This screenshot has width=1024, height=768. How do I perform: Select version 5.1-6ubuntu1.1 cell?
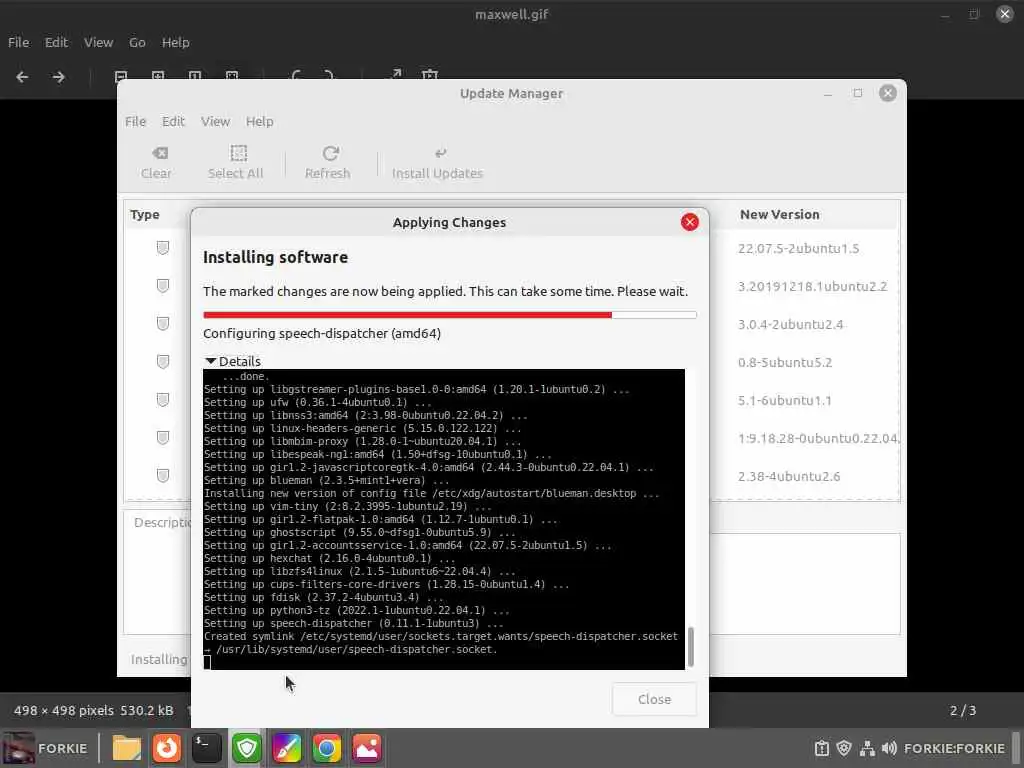(784, 400)
